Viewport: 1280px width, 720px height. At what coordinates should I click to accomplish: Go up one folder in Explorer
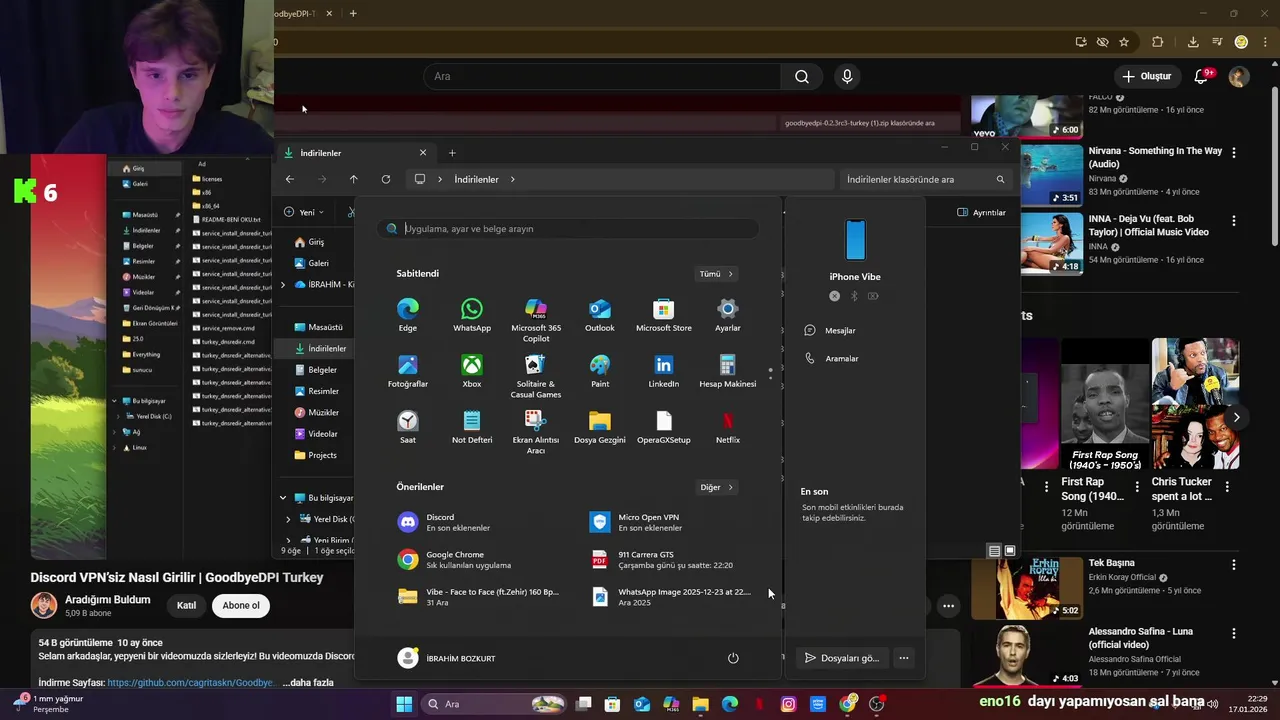pyautogui.click(x=353, y=179)
